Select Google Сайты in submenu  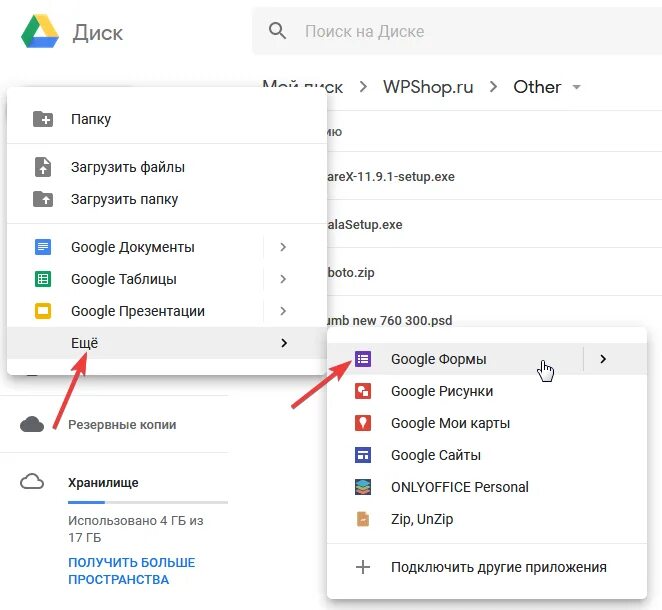coord(487,455)
